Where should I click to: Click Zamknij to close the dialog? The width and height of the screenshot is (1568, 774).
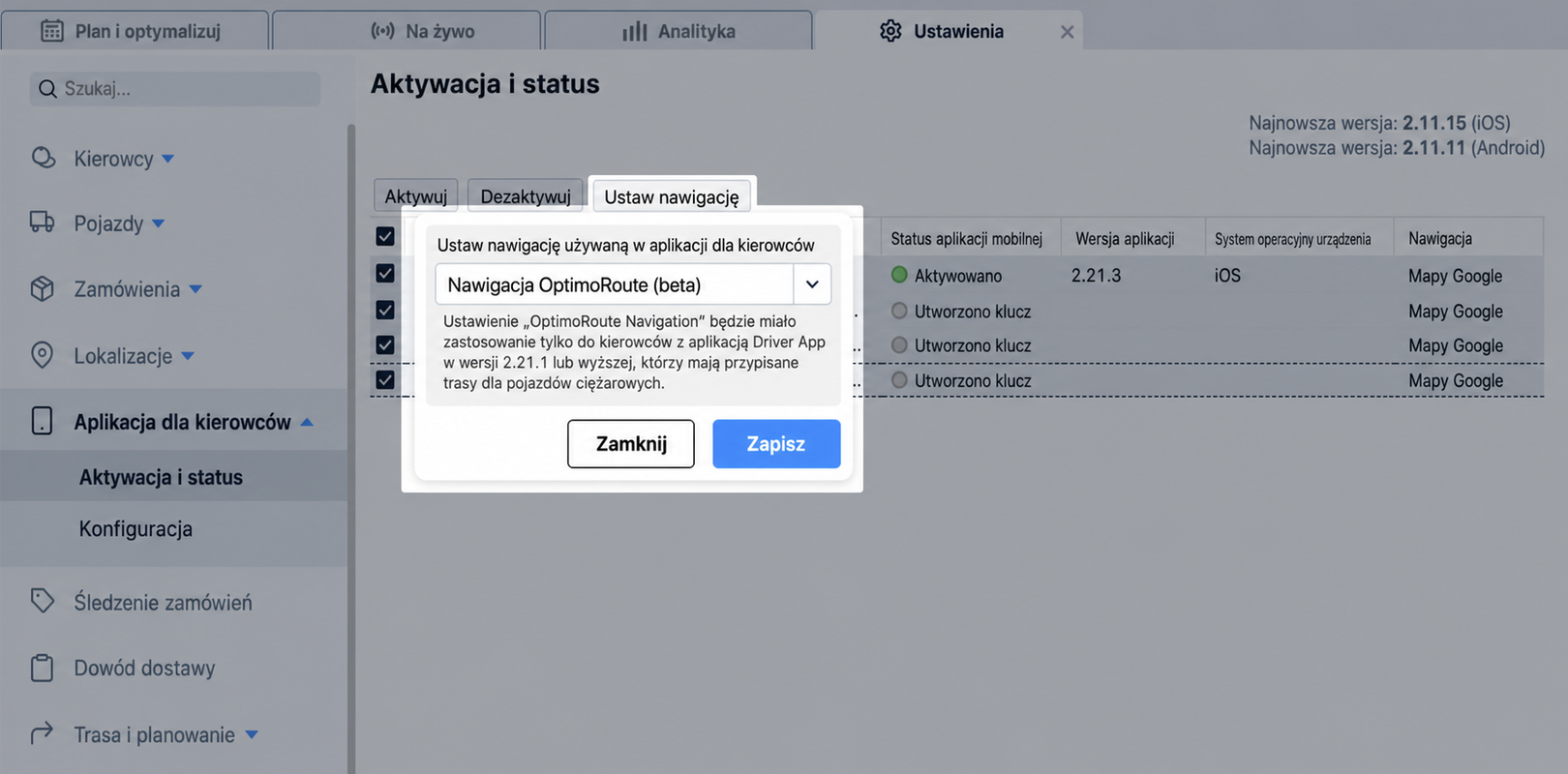point(631,443)
